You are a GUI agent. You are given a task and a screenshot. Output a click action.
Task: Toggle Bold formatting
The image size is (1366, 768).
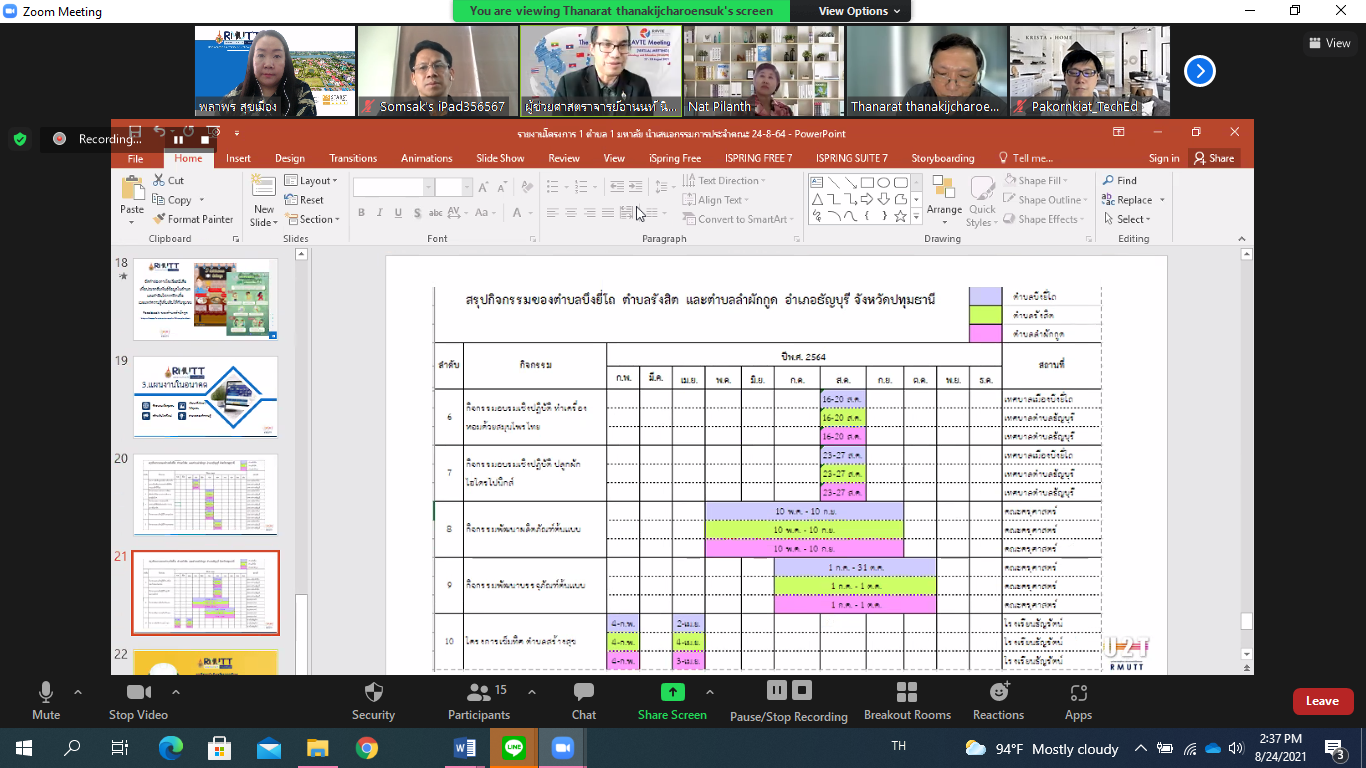pyautogui.click(x=362, y=212)
